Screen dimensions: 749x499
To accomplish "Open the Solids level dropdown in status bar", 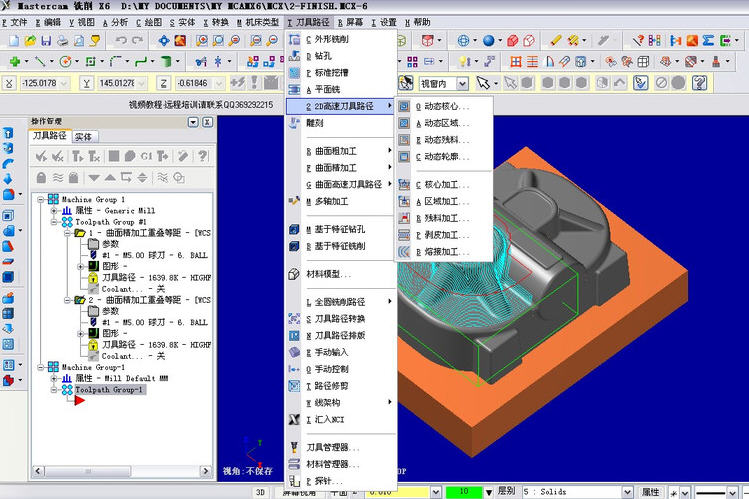I will [627, 492].
